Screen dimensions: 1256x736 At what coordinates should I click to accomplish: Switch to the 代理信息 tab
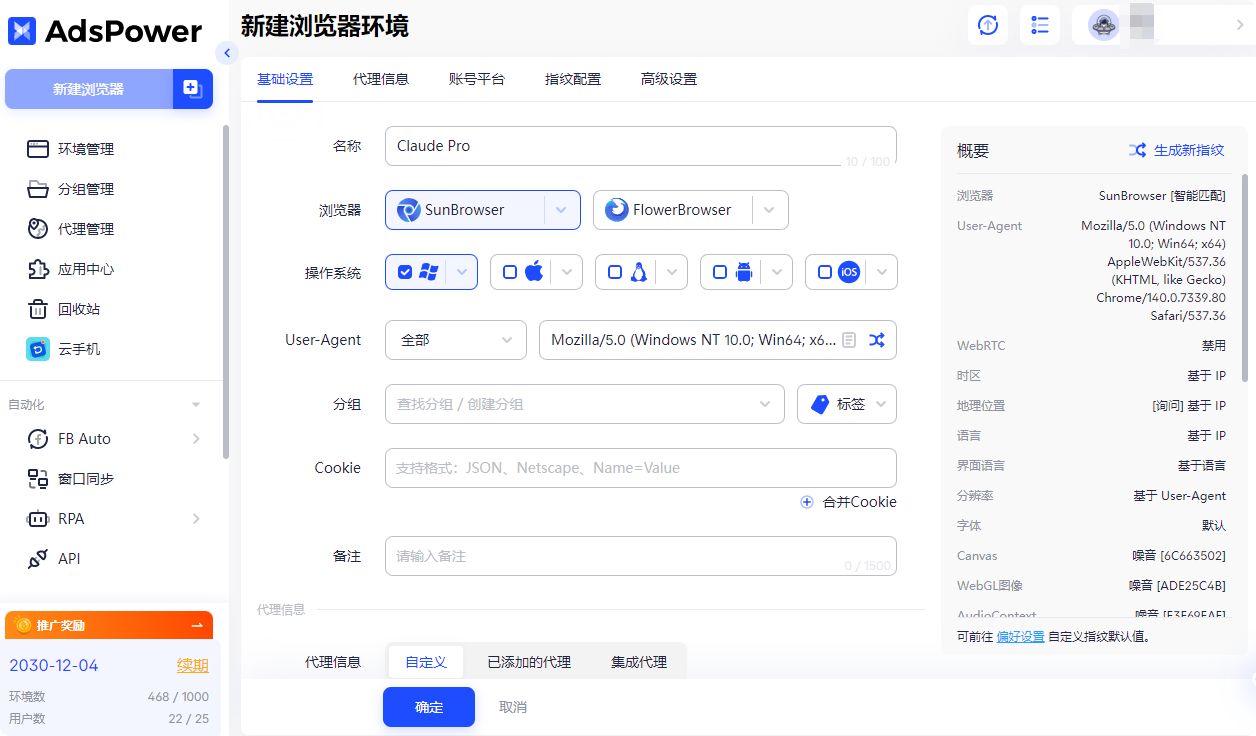point(381,79)
